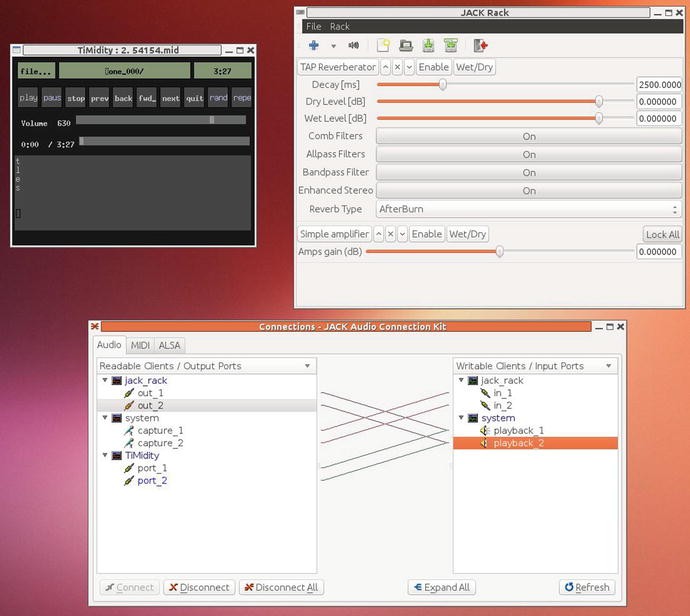Move Simple amplifier down with its down arrow
The height and width of the screenshot is (616, 690).
[402, 234]
